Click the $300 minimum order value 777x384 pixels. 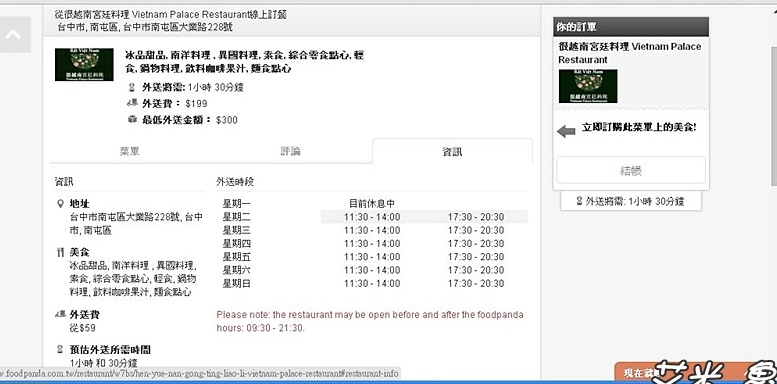coord(226,120)
